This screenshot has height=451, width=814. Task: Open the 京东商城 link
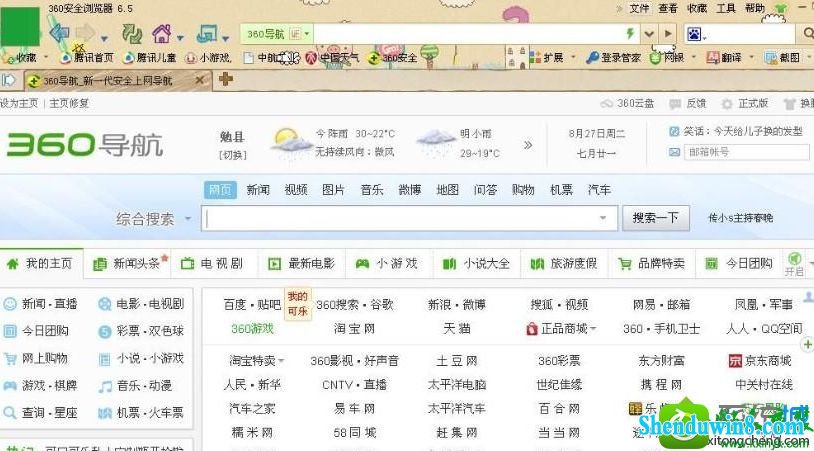[760, 361]
